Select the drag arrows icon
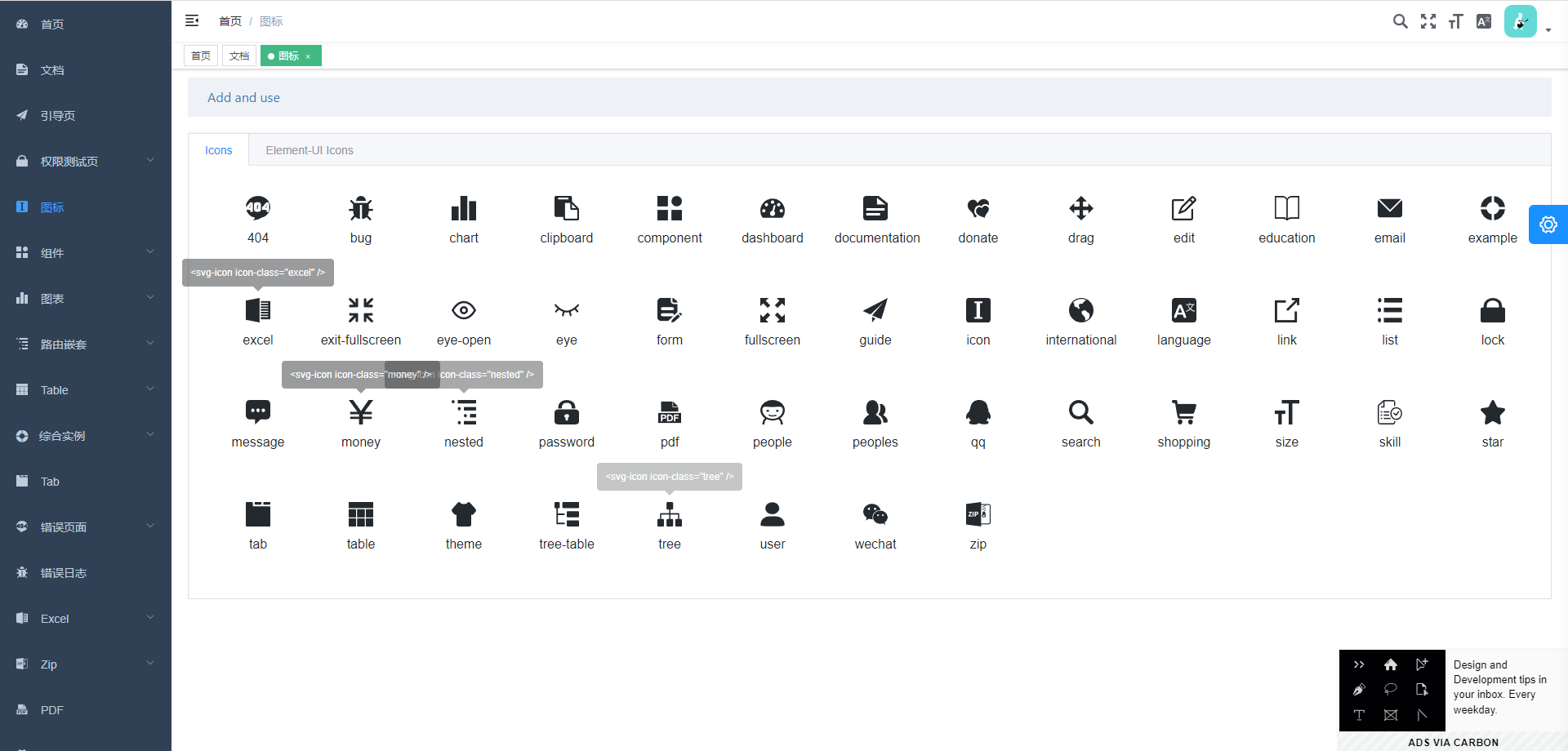Screen dimensions: 1568x751 (1081, 208)
